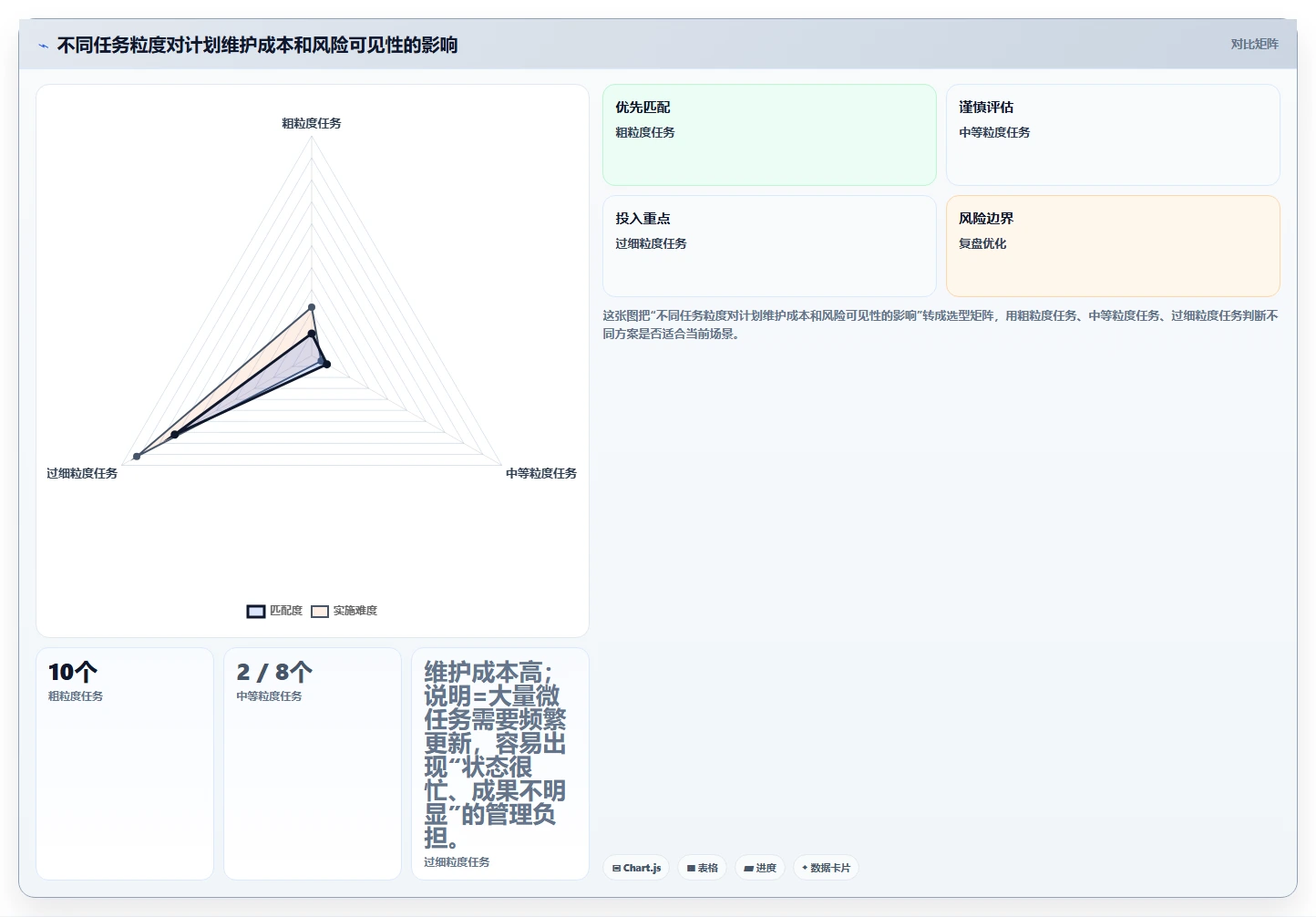The width and height of the screenshot is (1316, 917).
Task: Click 过细粒度任务 subtitle in 投入重点 card
Action: pos(651,243)
